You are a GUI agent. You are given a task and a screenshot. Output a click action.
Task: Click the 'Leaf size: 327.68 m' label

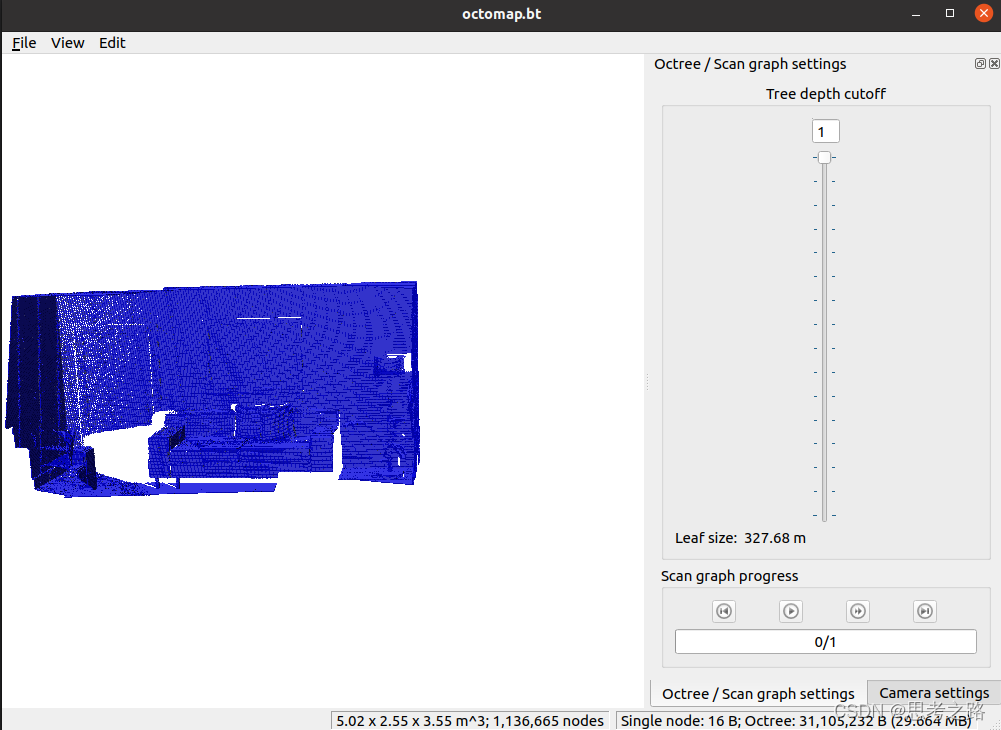741,538
